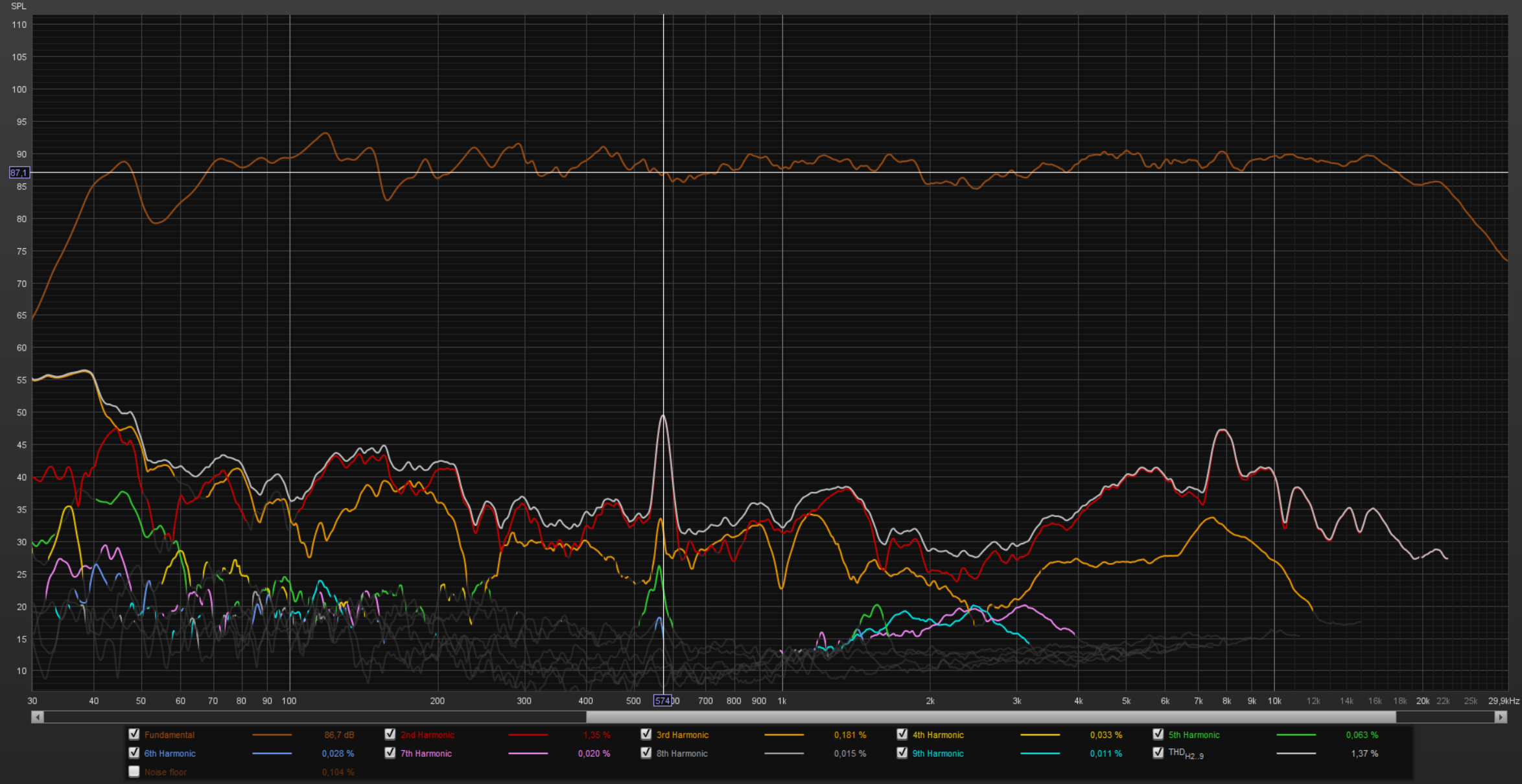The width and height of the screenshot is (1522, 784).
Task: Click the scrollbar right arrow
Action: tap(1501, 717)
